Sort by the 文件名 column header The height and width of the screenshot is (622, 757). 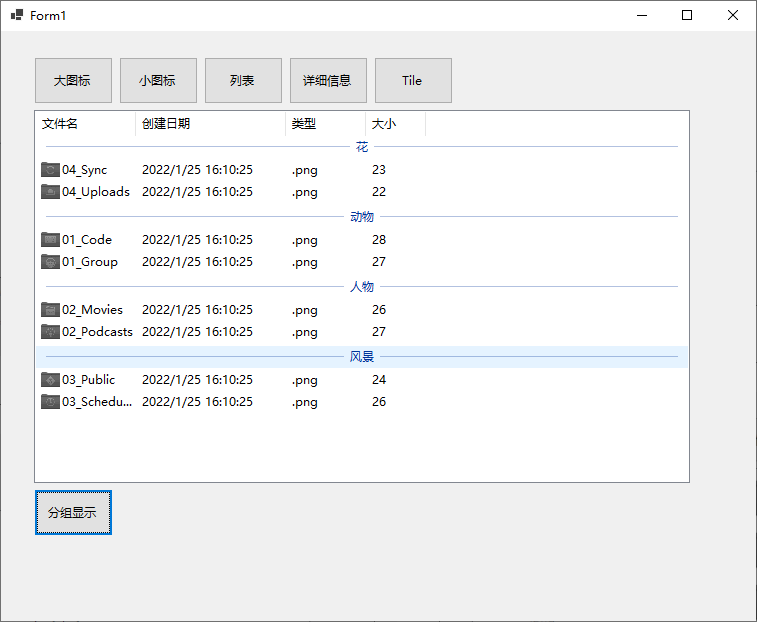(85, 124)
